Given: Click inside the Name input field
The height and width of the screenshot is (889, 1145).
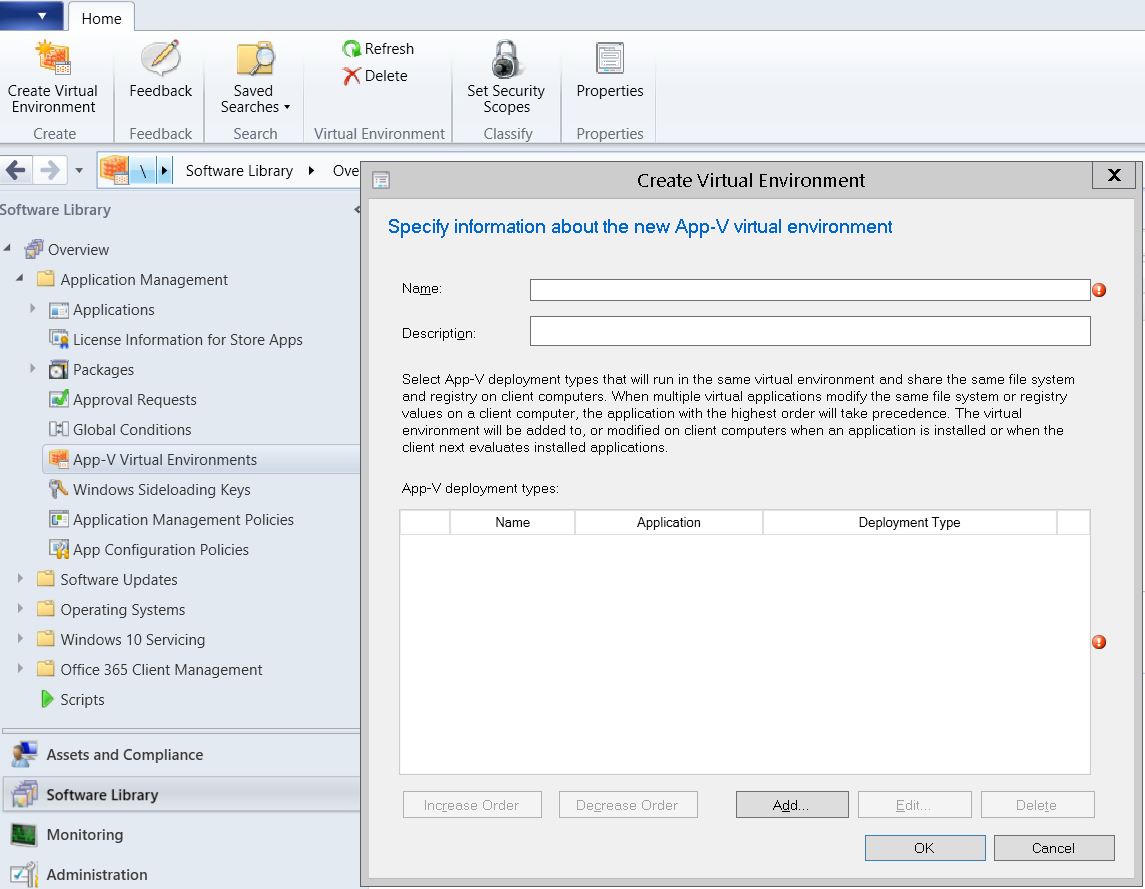Looking at the screenshot, I should 810,289.
